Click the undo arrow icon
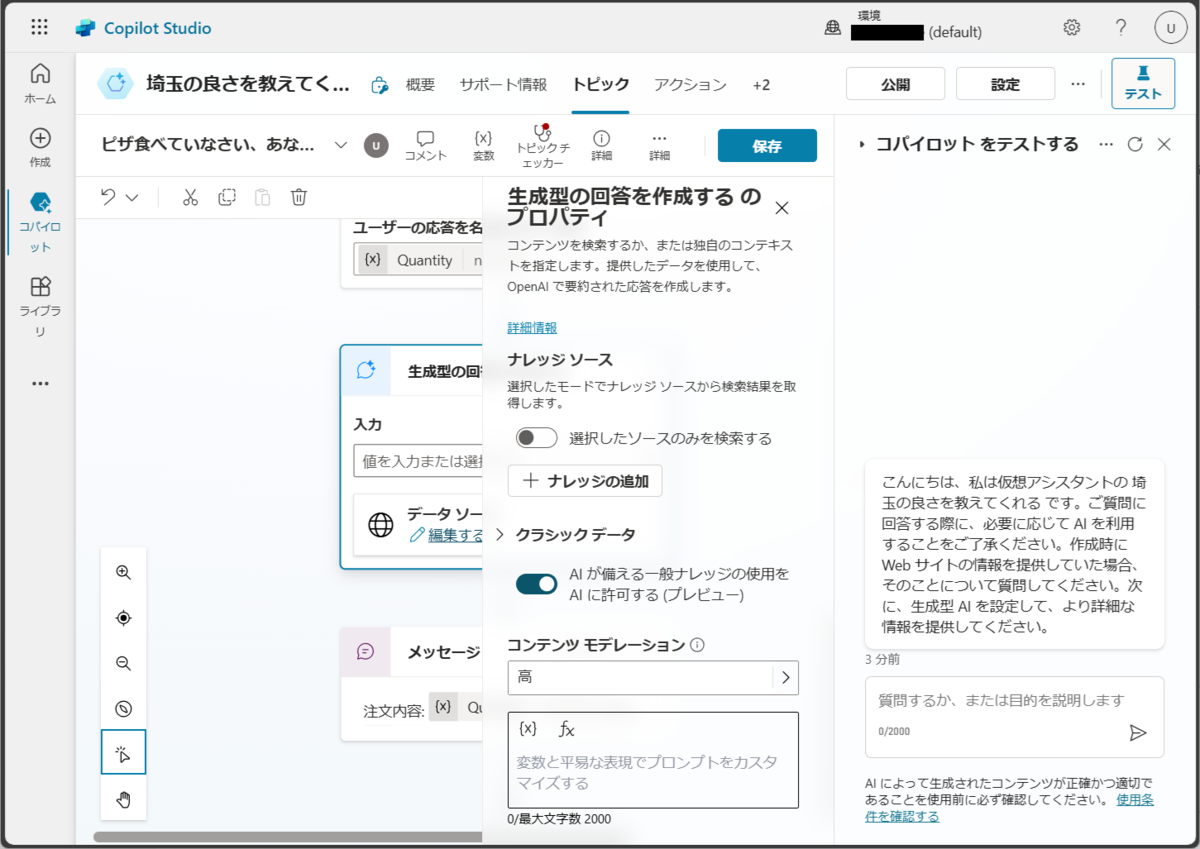The width and height of the screenshot is (1200, 849). point(109,197)
